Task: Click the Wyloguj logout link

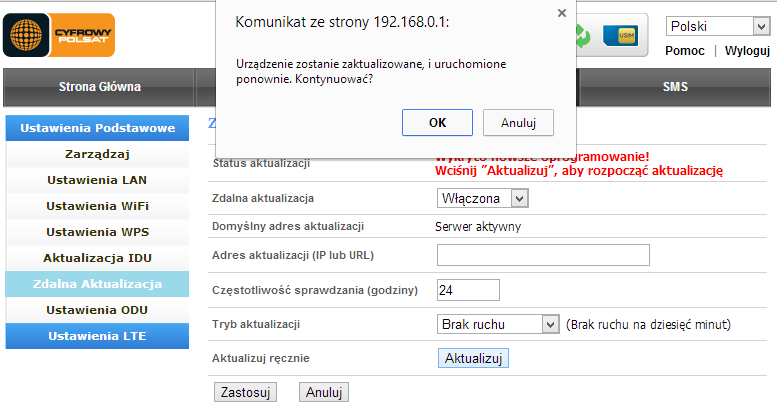Action: (747, 51)
